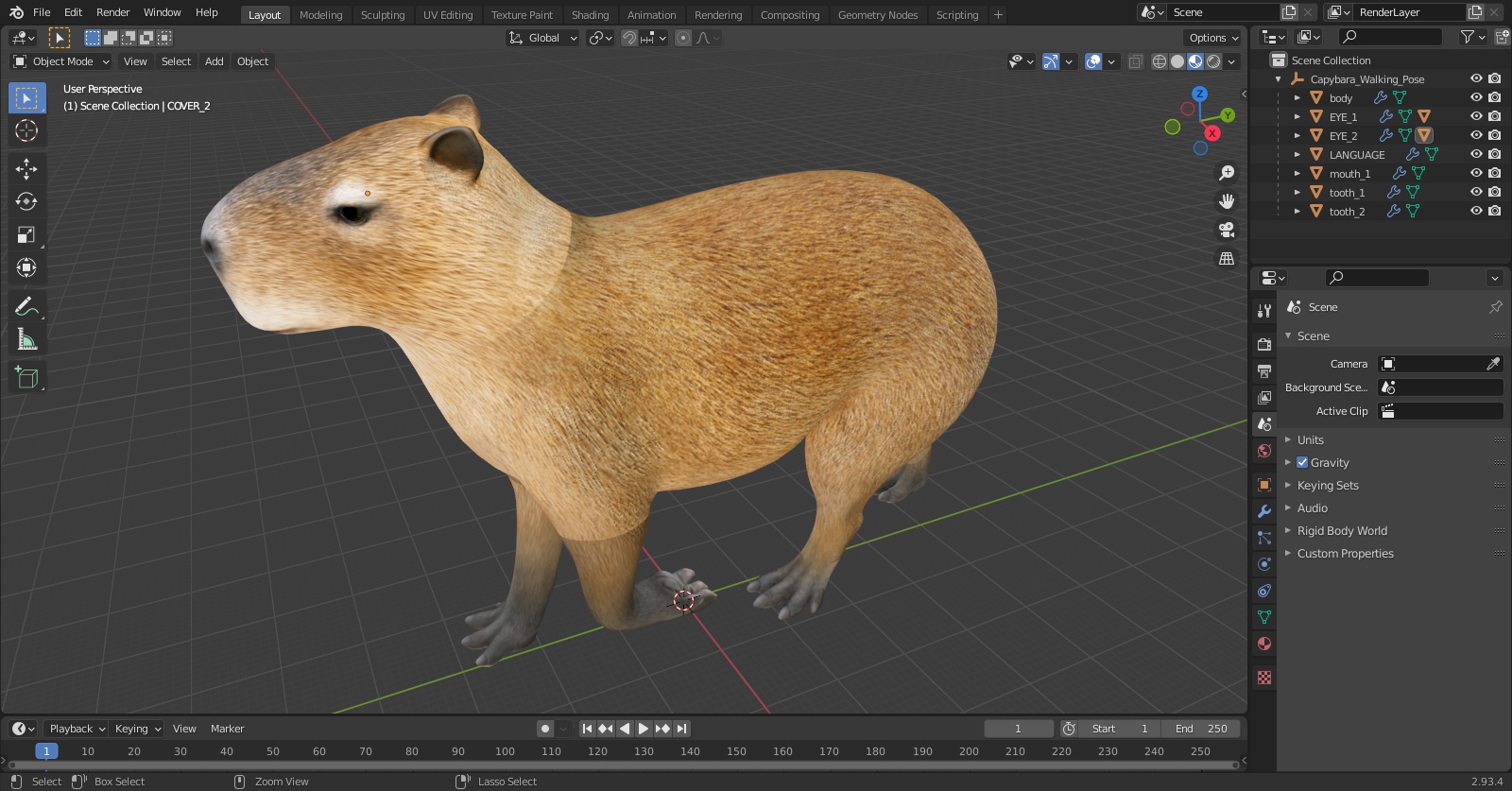The width and height of the screenshot is (1512, 791).
Task: Open Tool properties tab
Action: tap(1264, 311)
